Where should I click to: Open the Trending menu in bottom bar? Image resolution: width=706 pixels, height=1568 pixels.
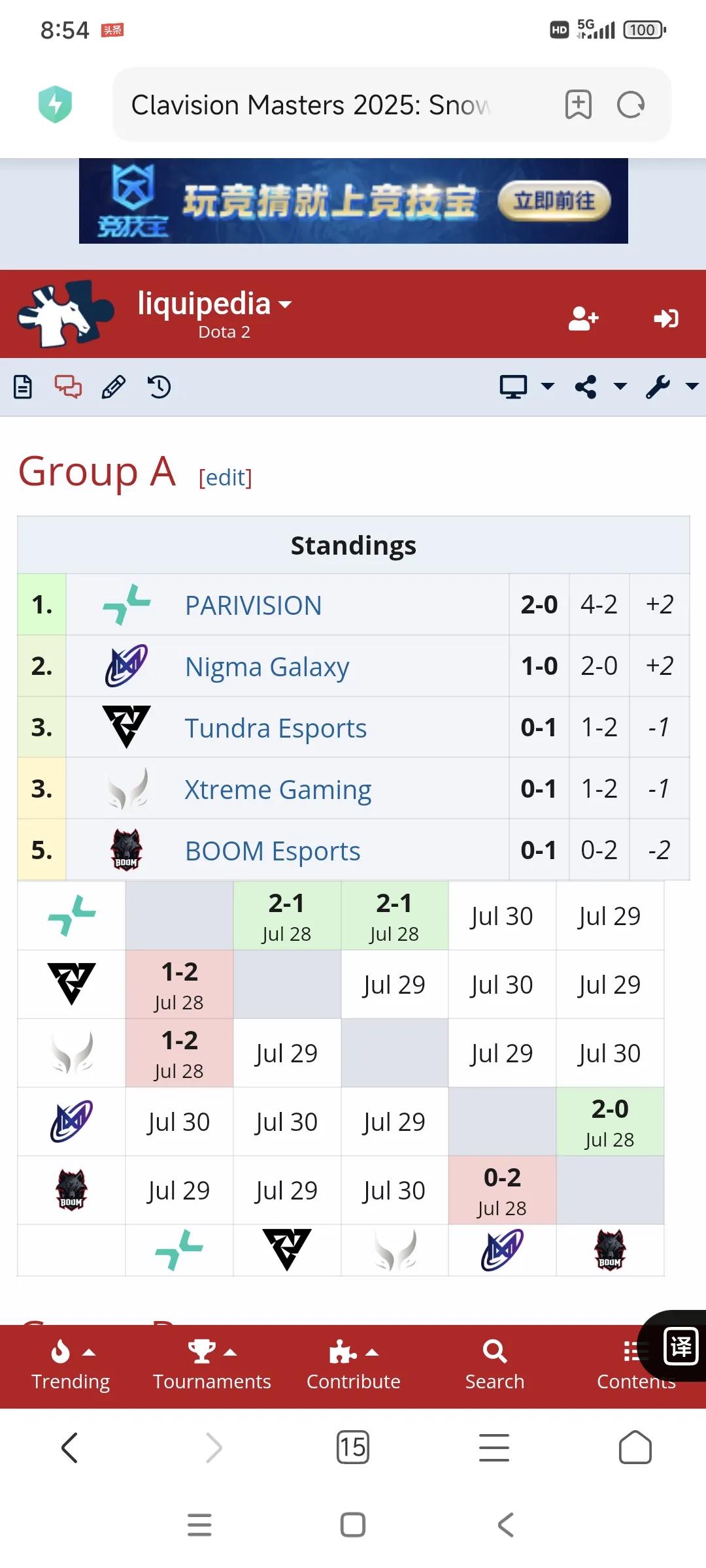pos(71,1365)
